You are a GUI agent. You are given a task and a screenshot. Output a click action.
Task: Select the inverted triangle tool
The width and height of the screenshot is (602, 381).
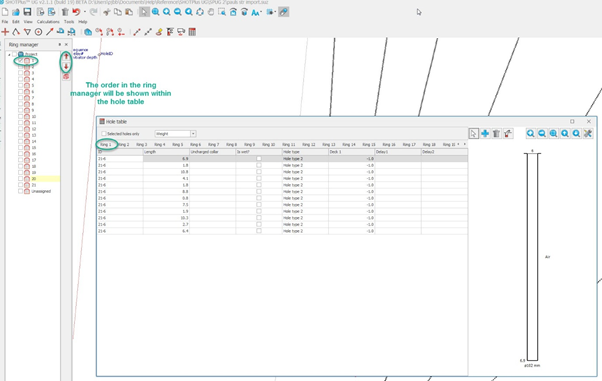point(27,32)
